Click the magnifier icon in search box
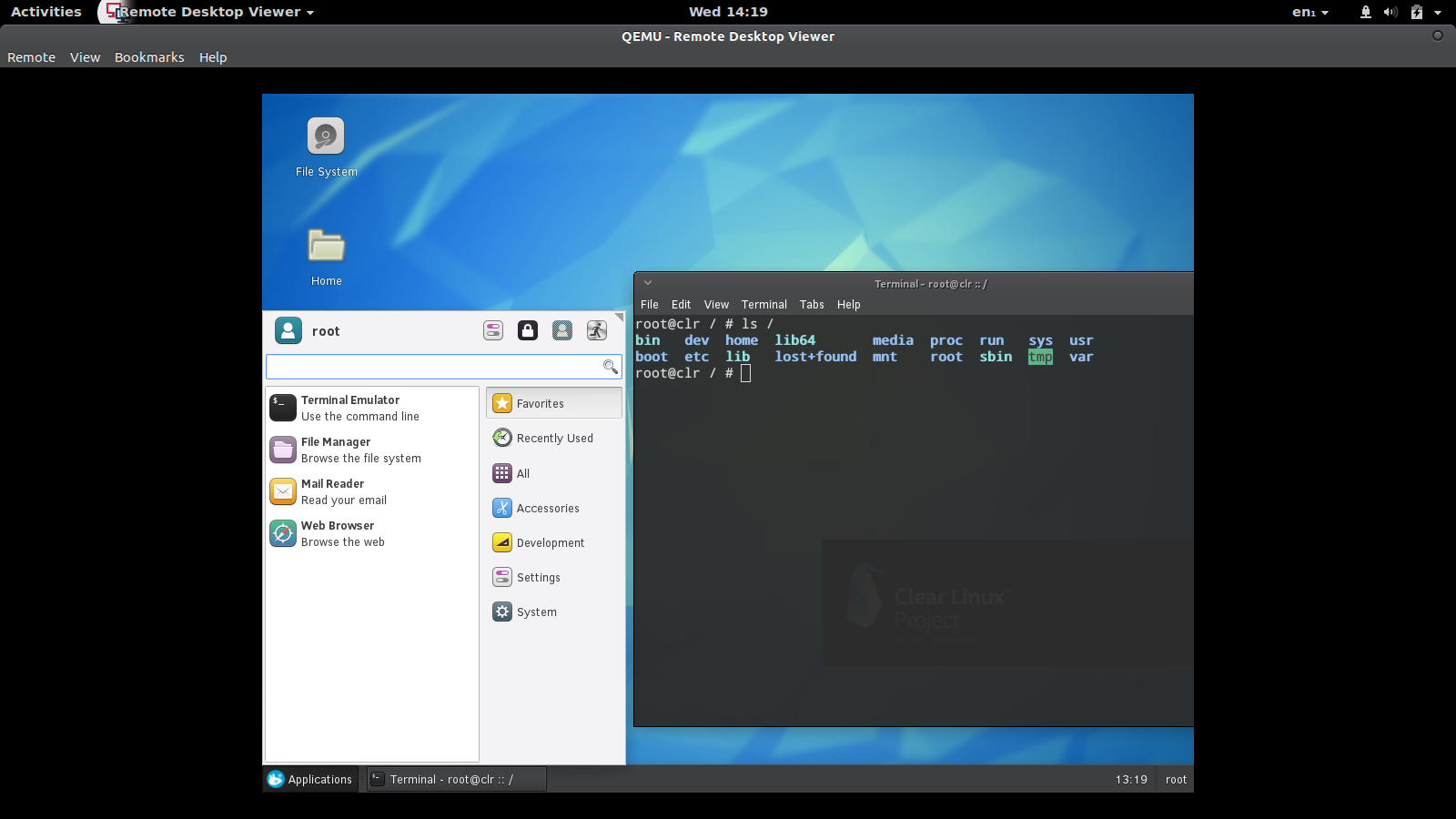 tap(611, 367)
